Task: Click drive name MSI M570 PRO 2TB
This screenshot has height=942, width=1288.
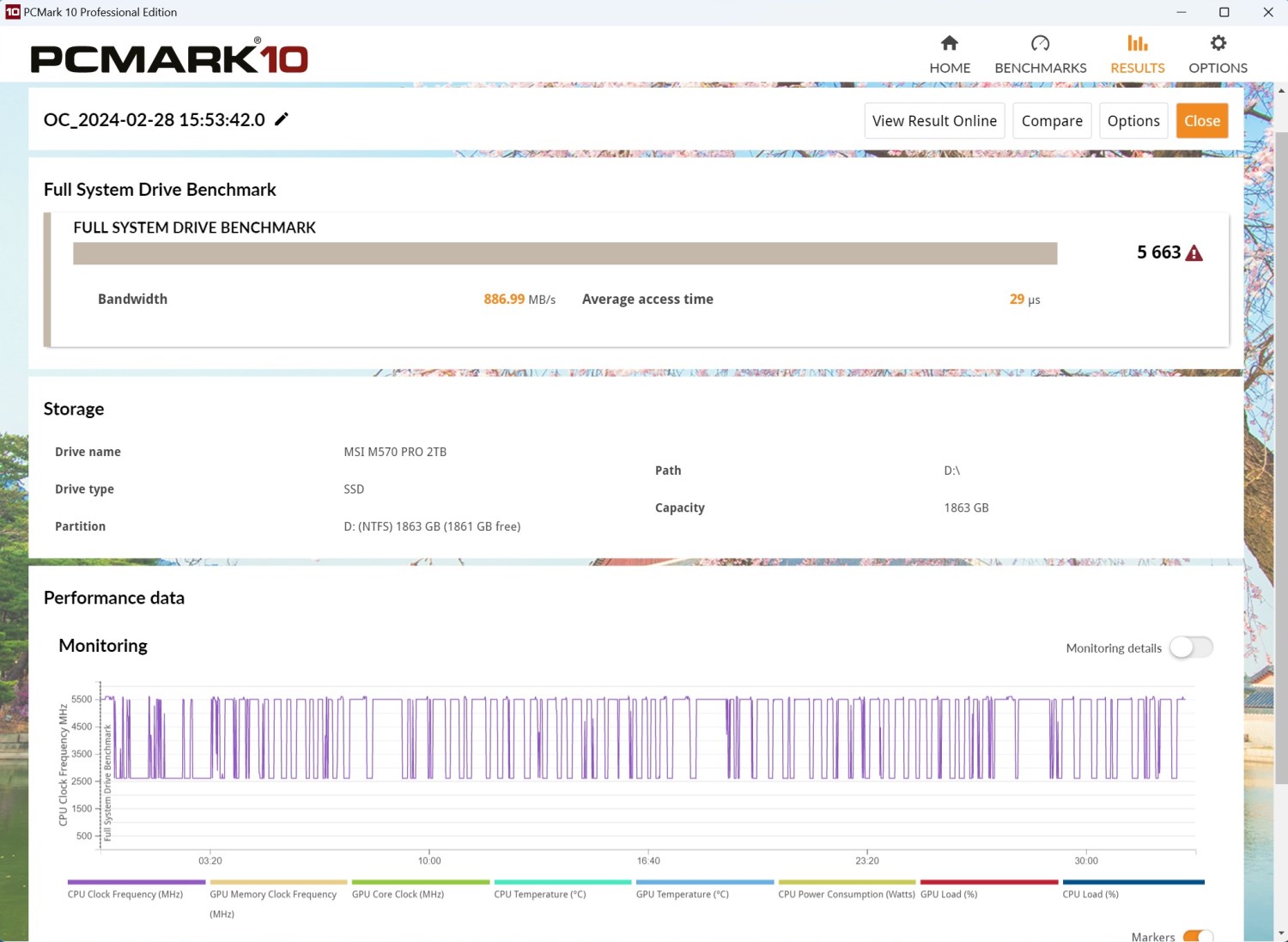Action: [x=395, y=452]
